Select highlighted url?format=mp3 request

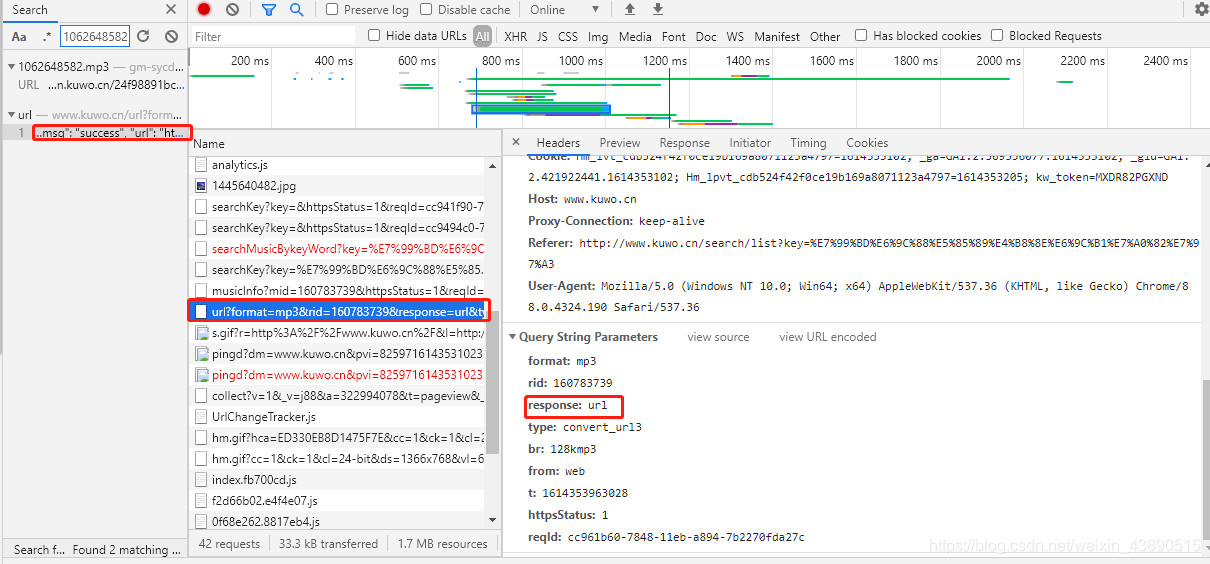point(338,311)
